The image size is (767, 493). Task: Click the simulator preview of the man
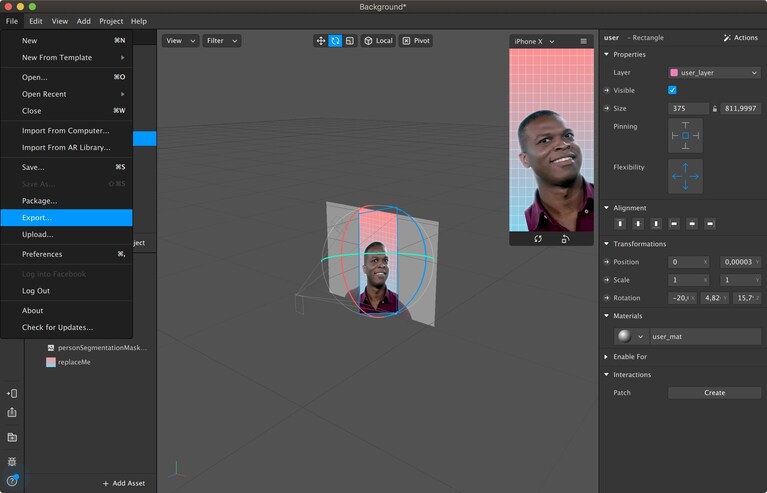551,140
